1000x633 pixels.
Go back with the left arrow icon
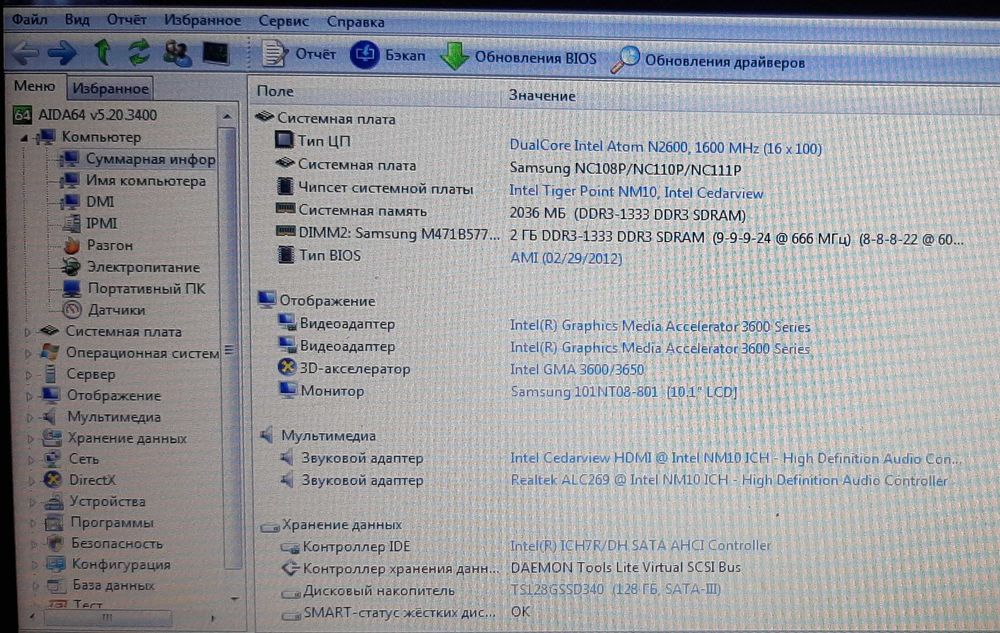point(26,52)
